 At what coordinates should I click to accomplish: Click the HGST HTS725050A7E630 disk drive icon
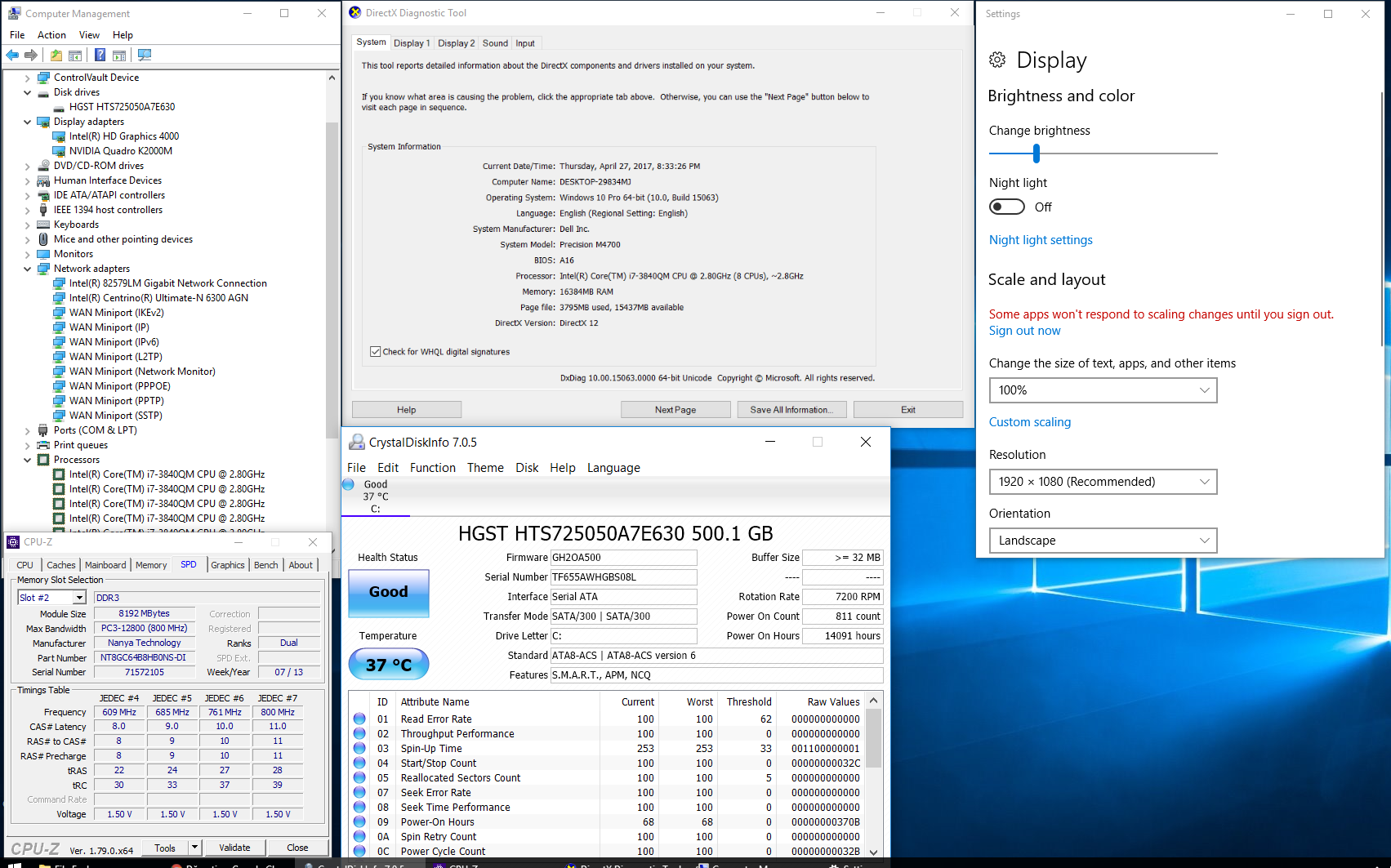[x=59, y=107]
